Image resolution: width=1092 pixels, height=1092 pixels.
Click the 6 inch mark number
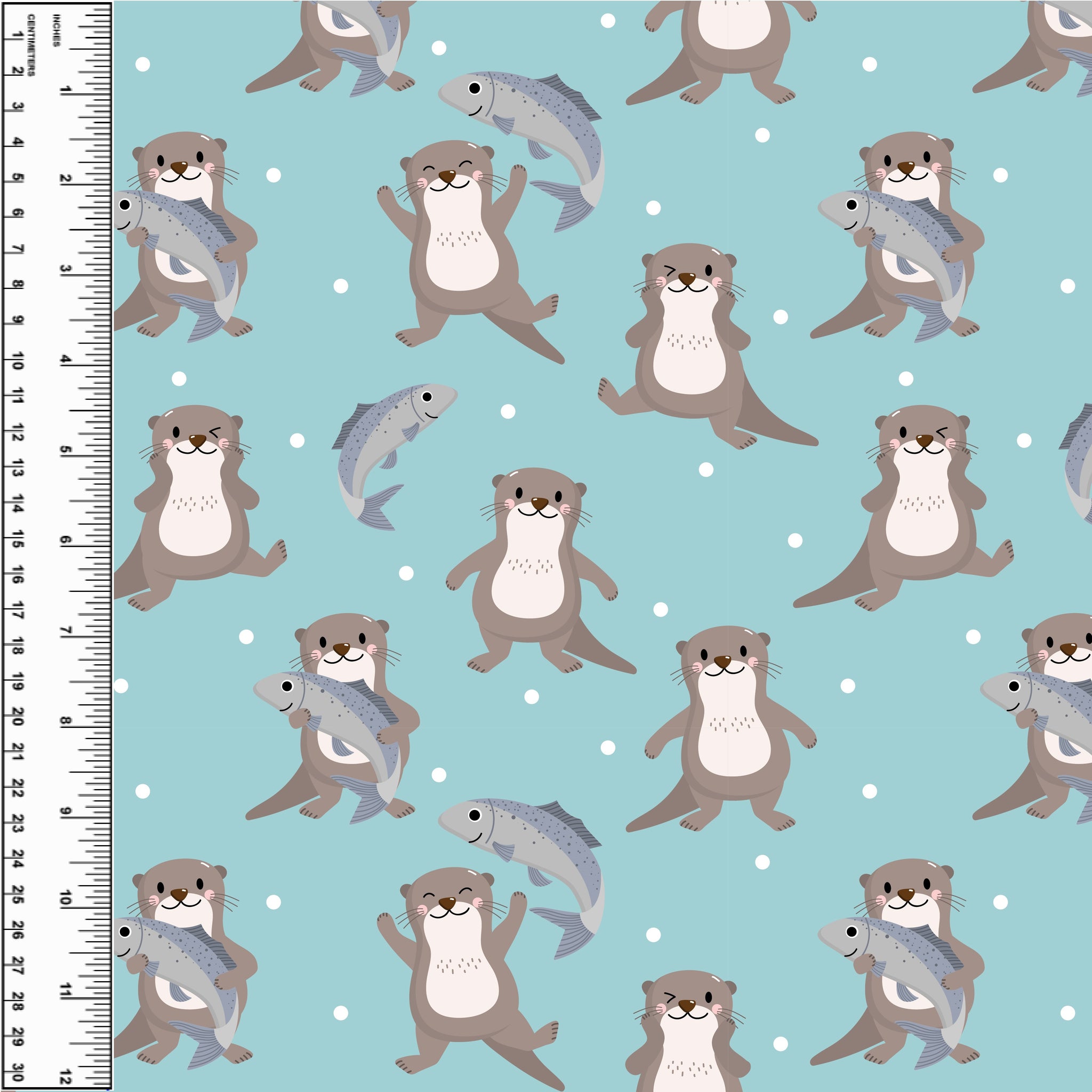pos(66,540)
